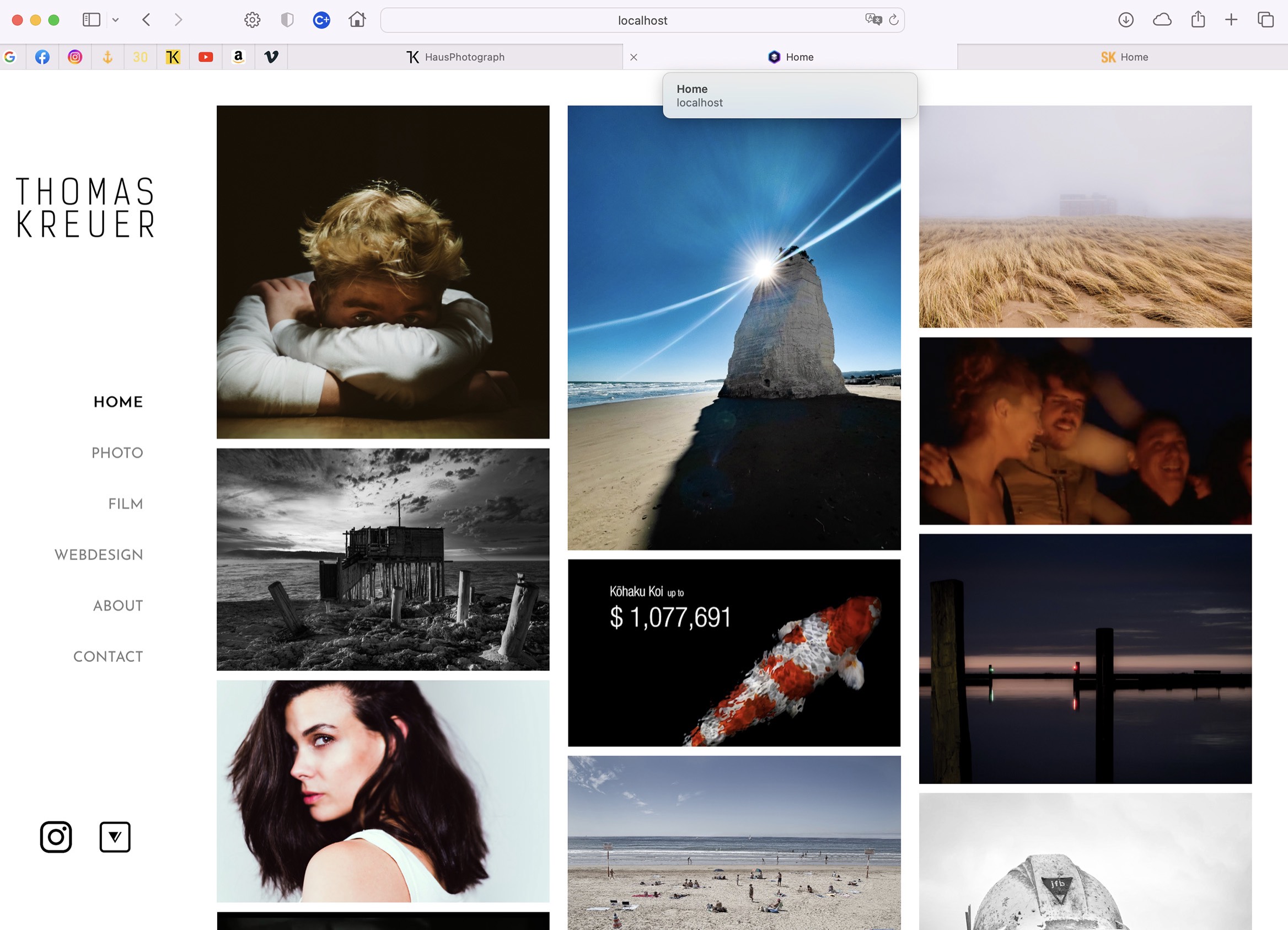
Task: Open the Facebook pinned tab
Action: point(42,57)
